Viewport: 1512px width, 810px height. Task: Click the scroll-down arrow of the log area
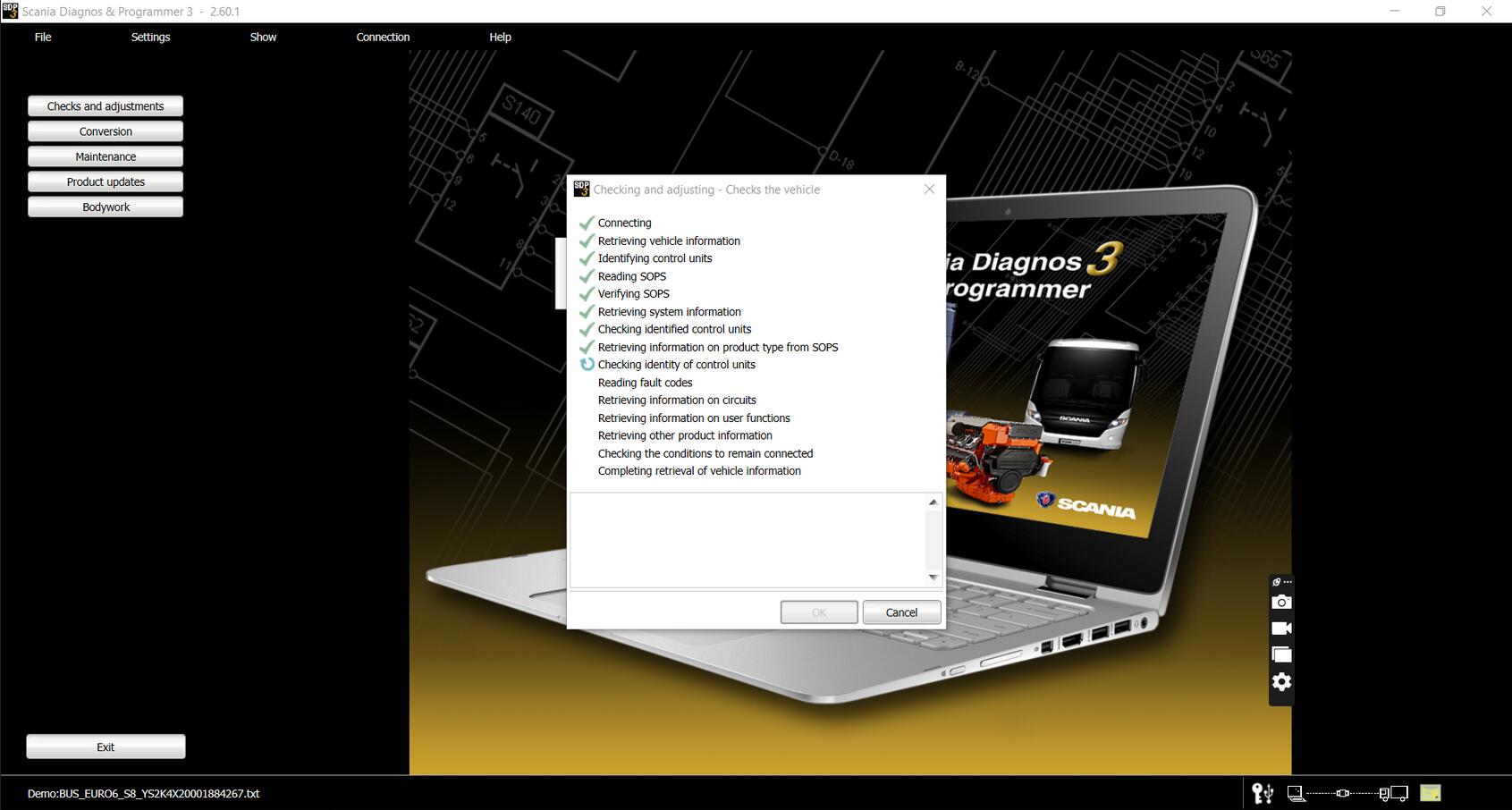[933, 577]
